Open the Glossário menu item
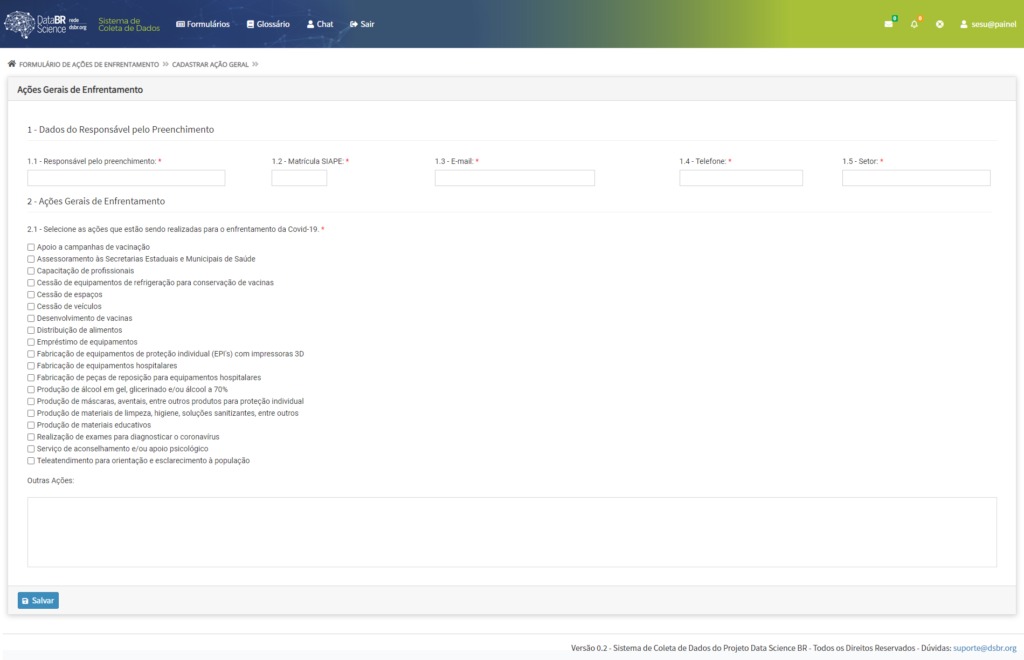Image resolution: width=1024 pixels, height=660 pixels. pos(268,24)
